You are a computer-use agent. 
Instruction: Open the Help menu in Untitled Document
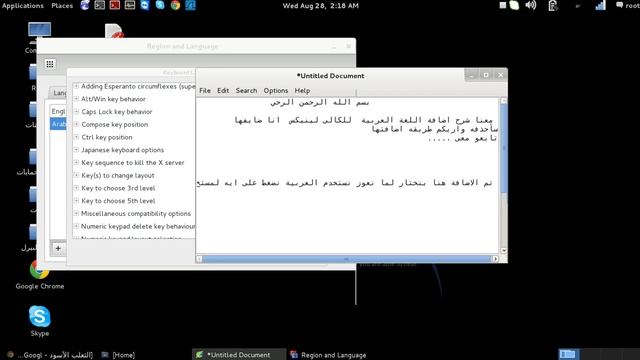302,91
